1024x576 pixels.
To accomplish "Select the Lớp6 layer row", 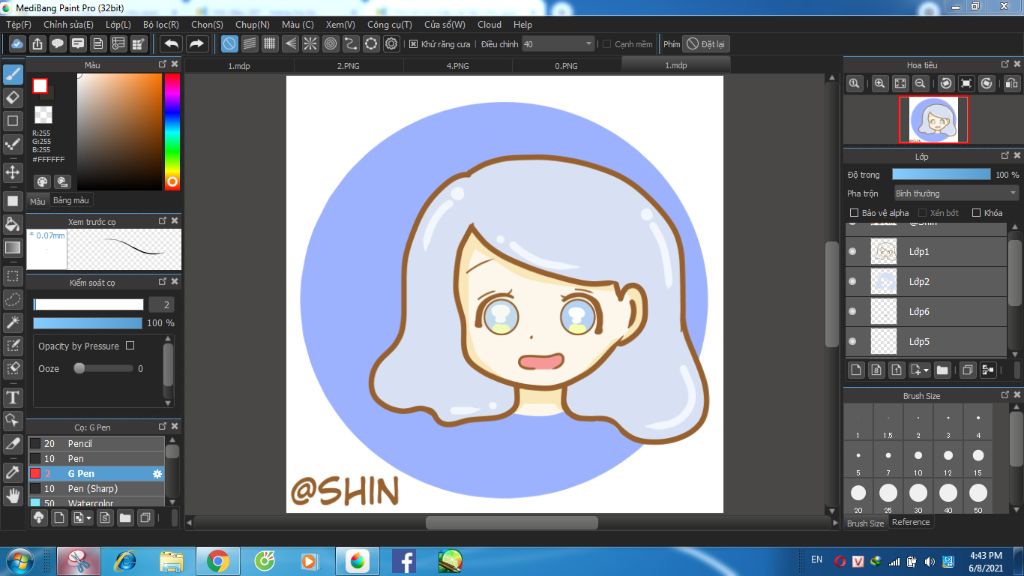I will [926, 312].
